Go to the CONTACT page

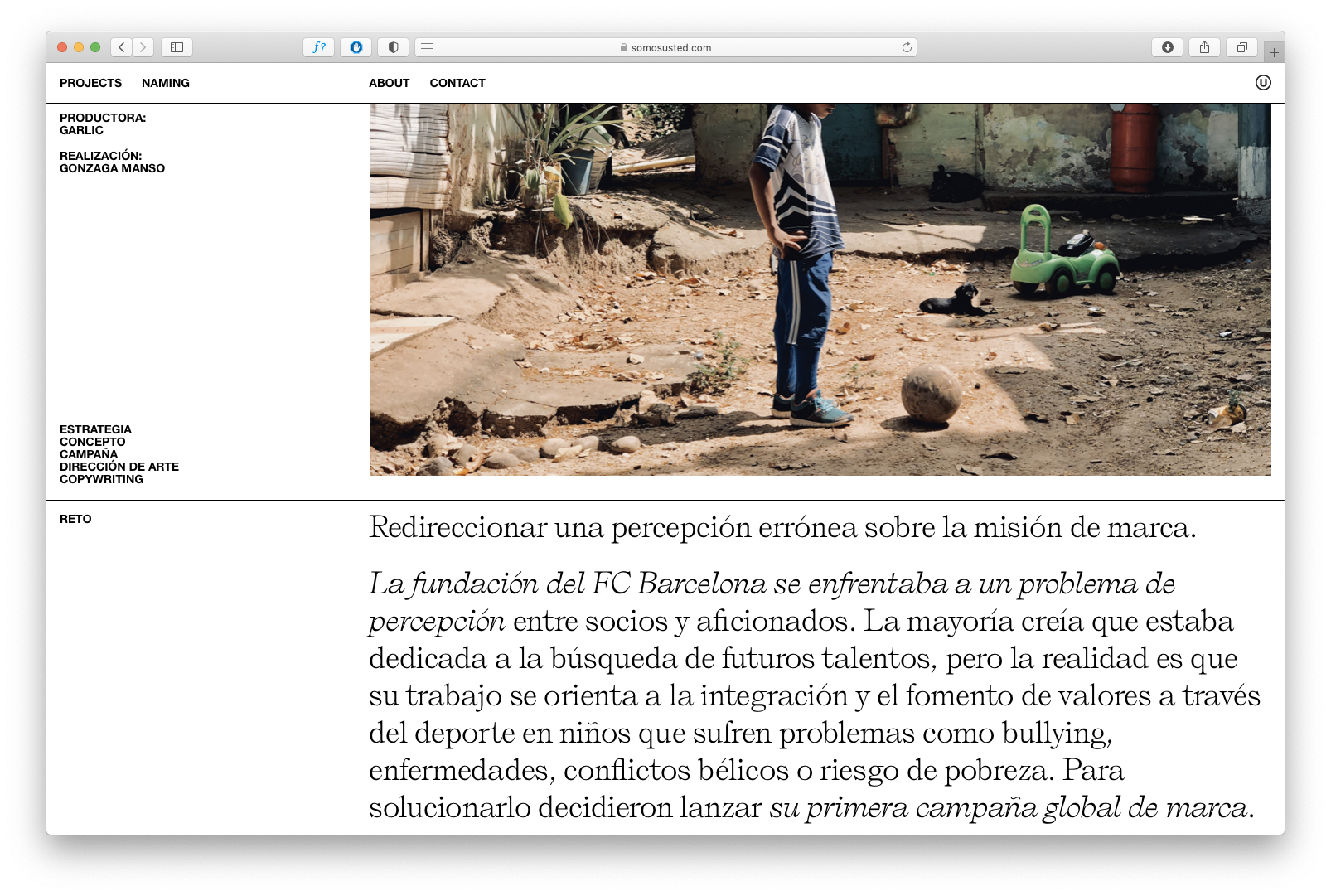pos(457,83)
